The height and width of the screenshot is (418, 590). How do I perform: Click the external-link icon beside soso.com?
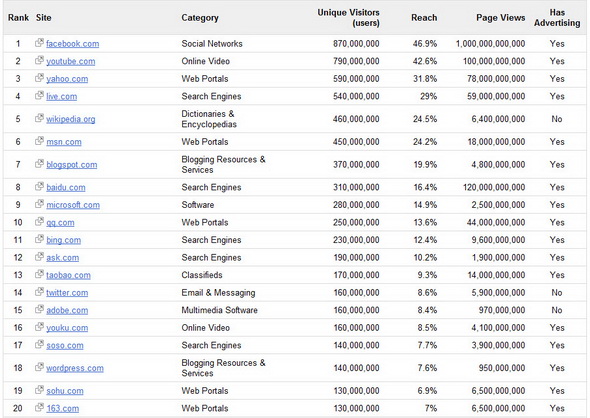point(39,344)
